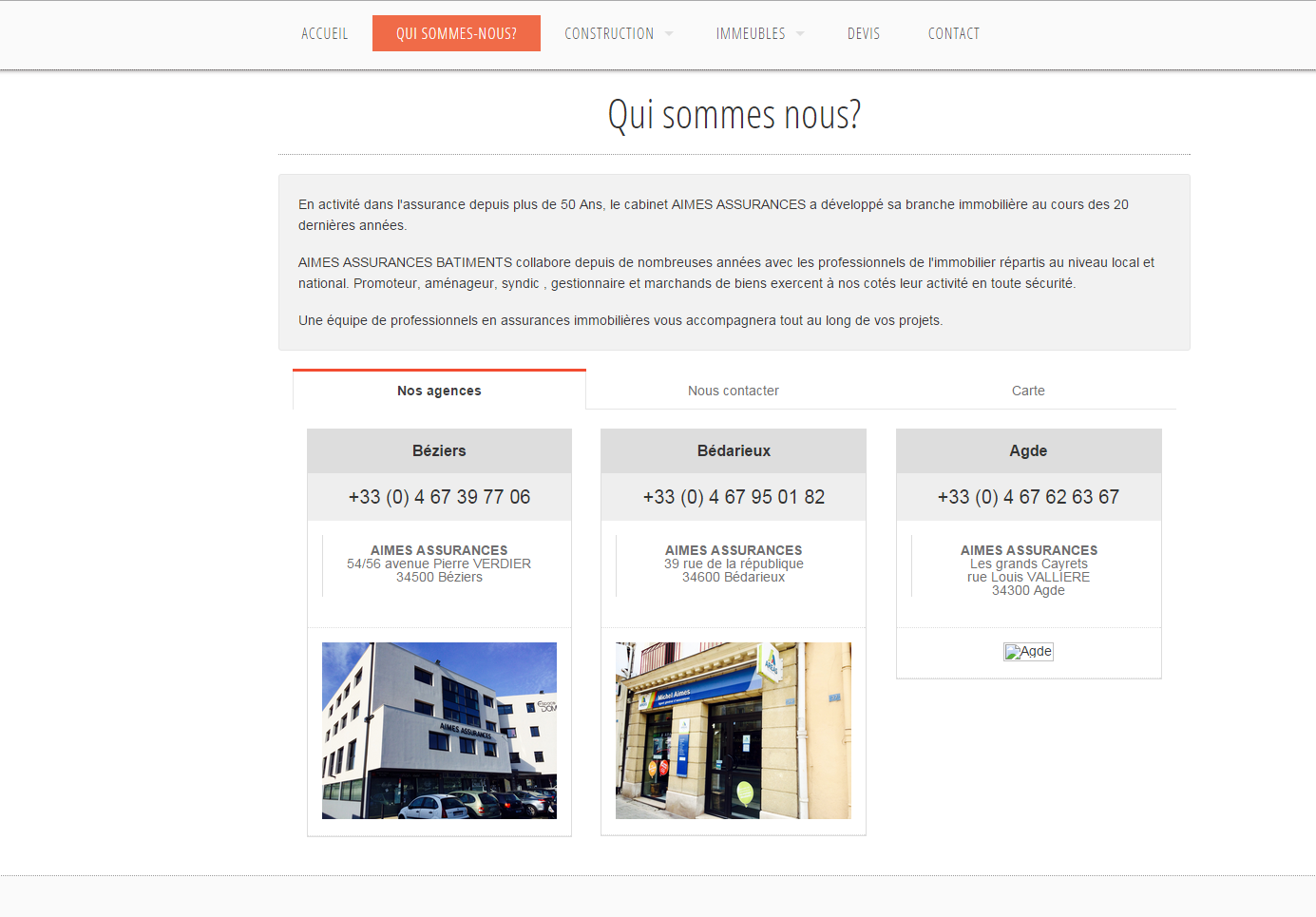Image resolution: width=1316 pixels, height=917 pixels.
Task: Click the address 39 rue de la république
Action: point(734,564)
